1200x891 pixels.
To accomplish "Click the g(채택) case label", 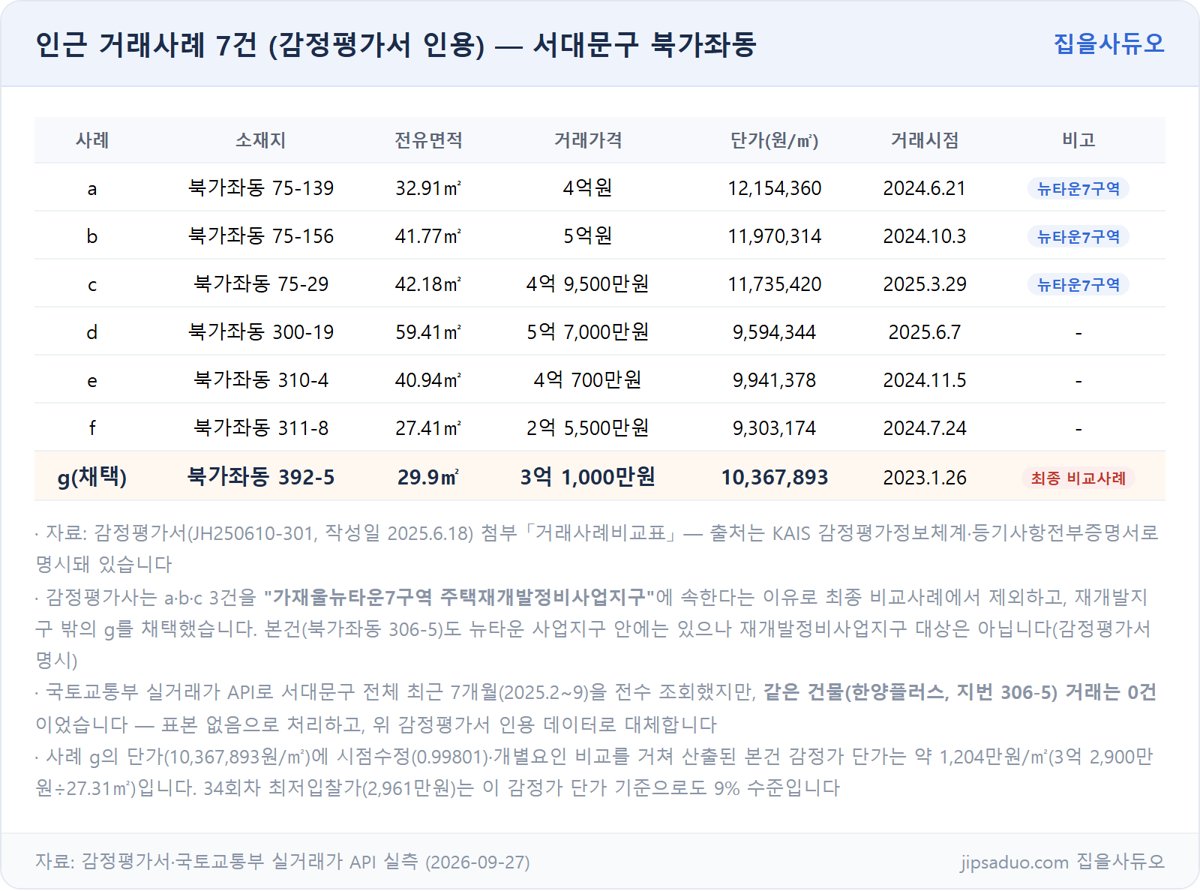I will [x=92, y=477].
